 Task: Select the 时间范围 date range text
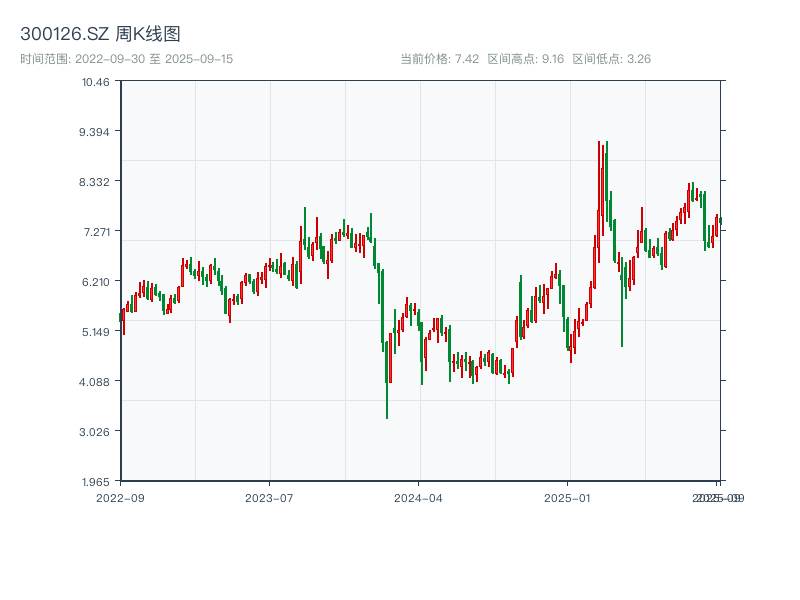point(126,59)
